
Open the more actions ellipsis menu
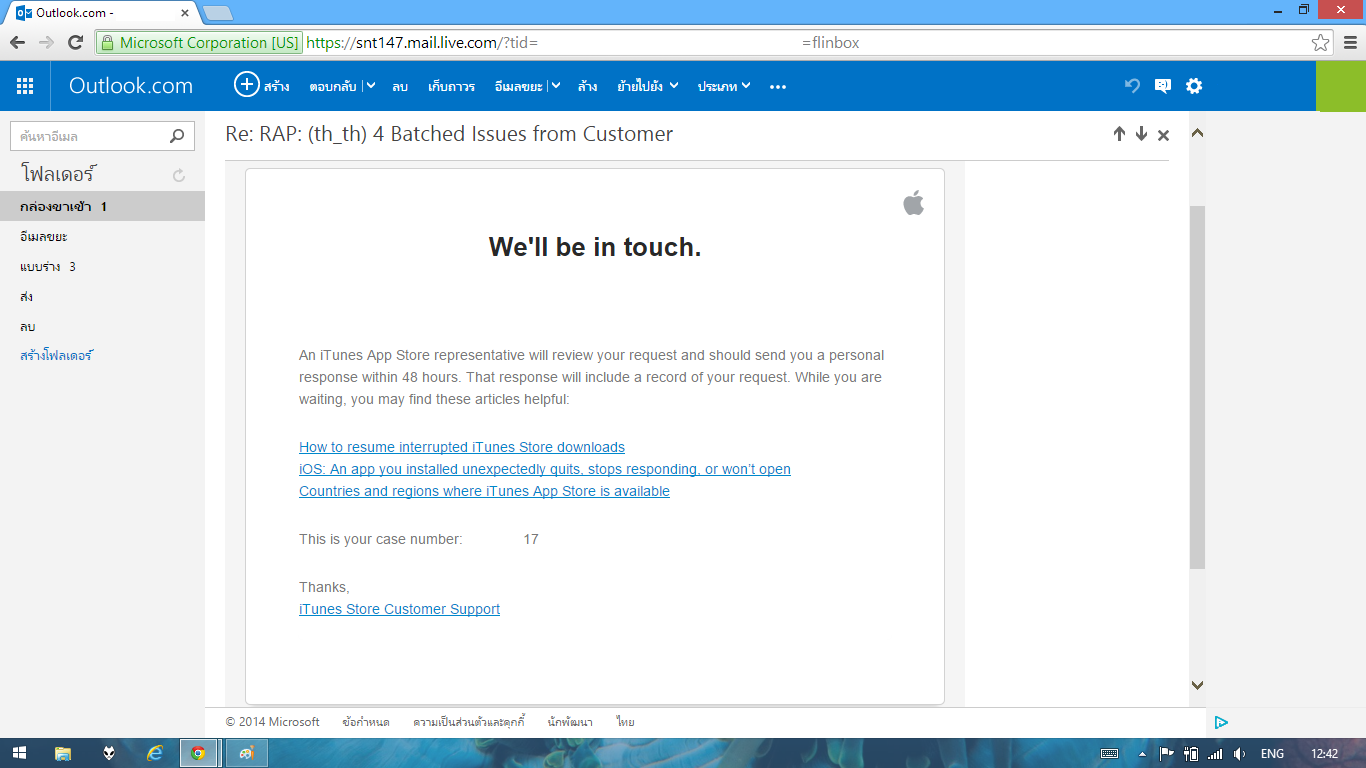click(778, 87)
